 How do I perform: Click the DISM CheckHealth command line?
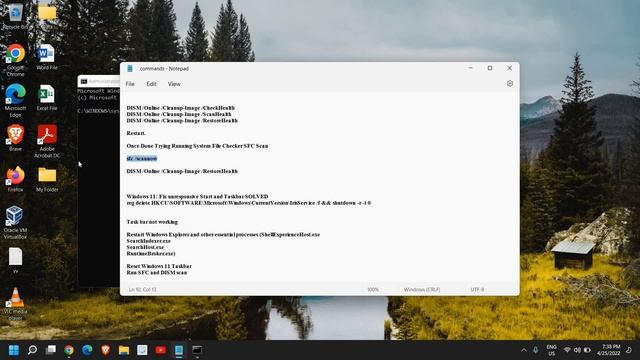(180, 108)
